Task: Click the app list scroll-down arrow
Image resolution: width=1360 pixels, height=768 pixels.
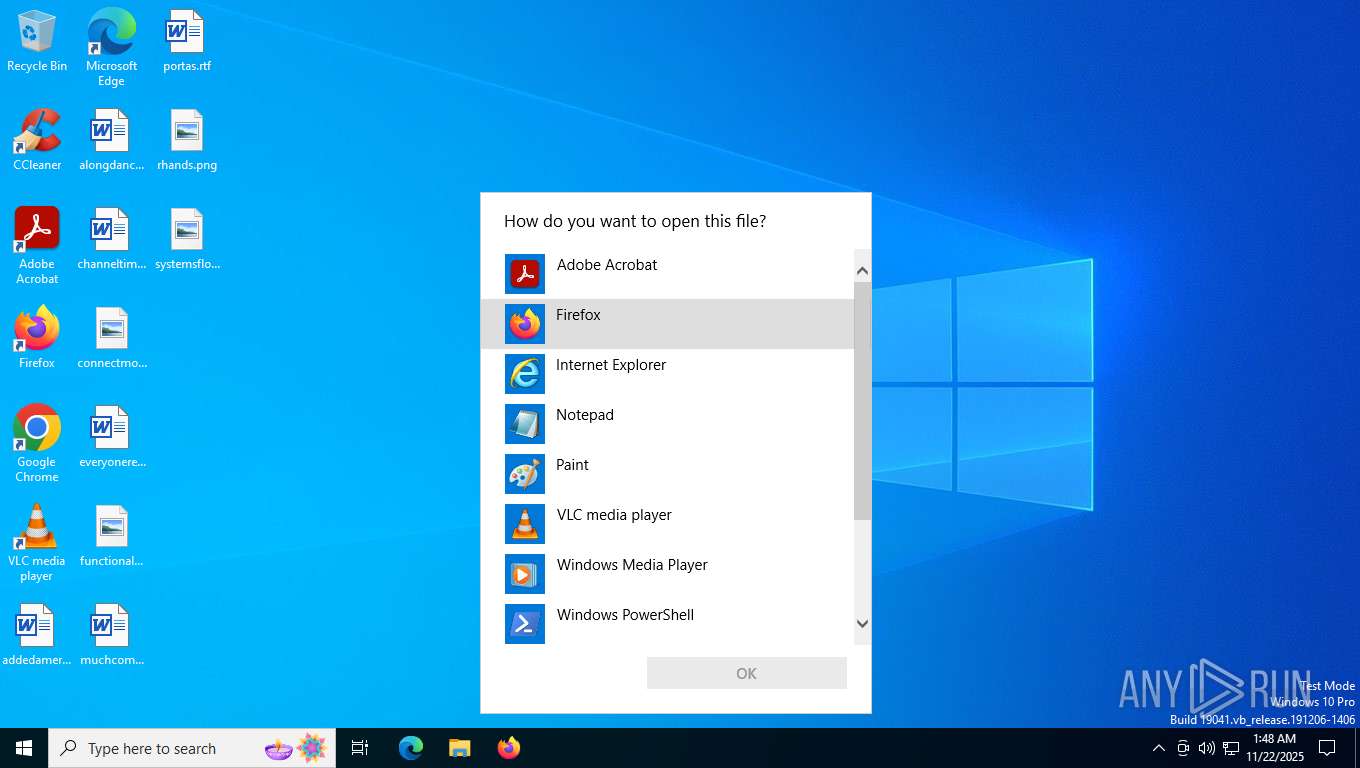Action: (x=862, y=624)
